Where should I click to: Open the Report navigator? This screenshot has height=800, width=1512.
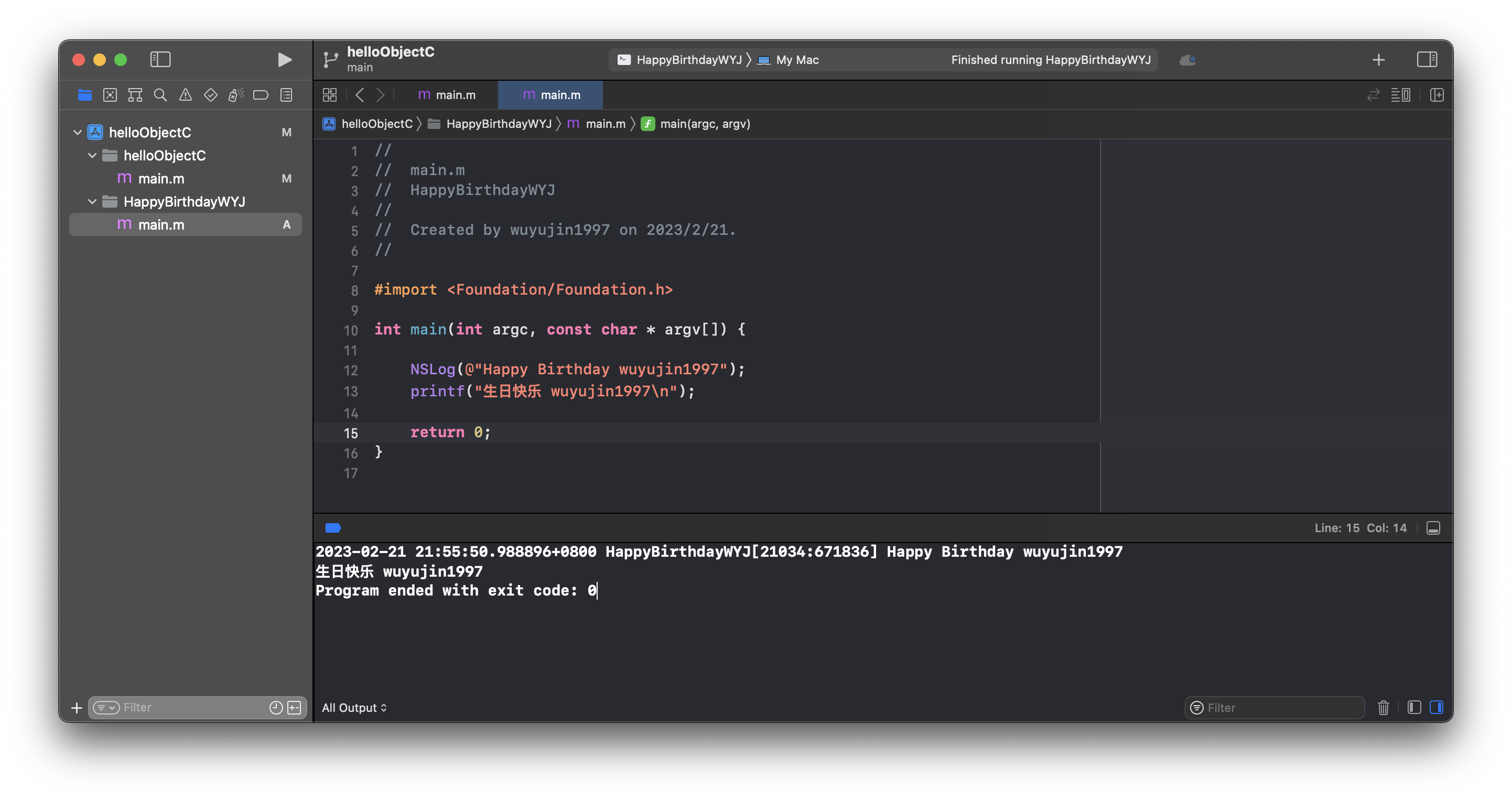point(286,95)
